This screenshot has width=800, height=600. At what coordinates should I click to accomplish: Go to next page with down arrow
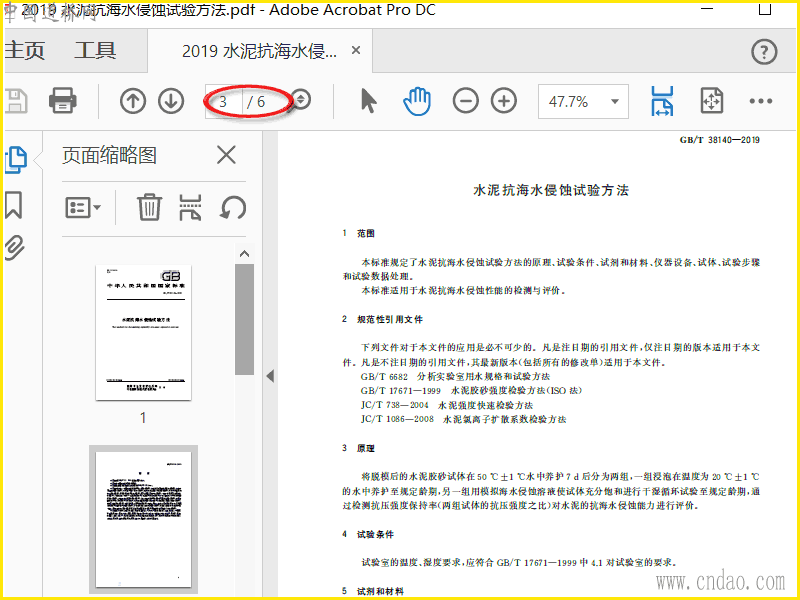[x=171, y=101]
